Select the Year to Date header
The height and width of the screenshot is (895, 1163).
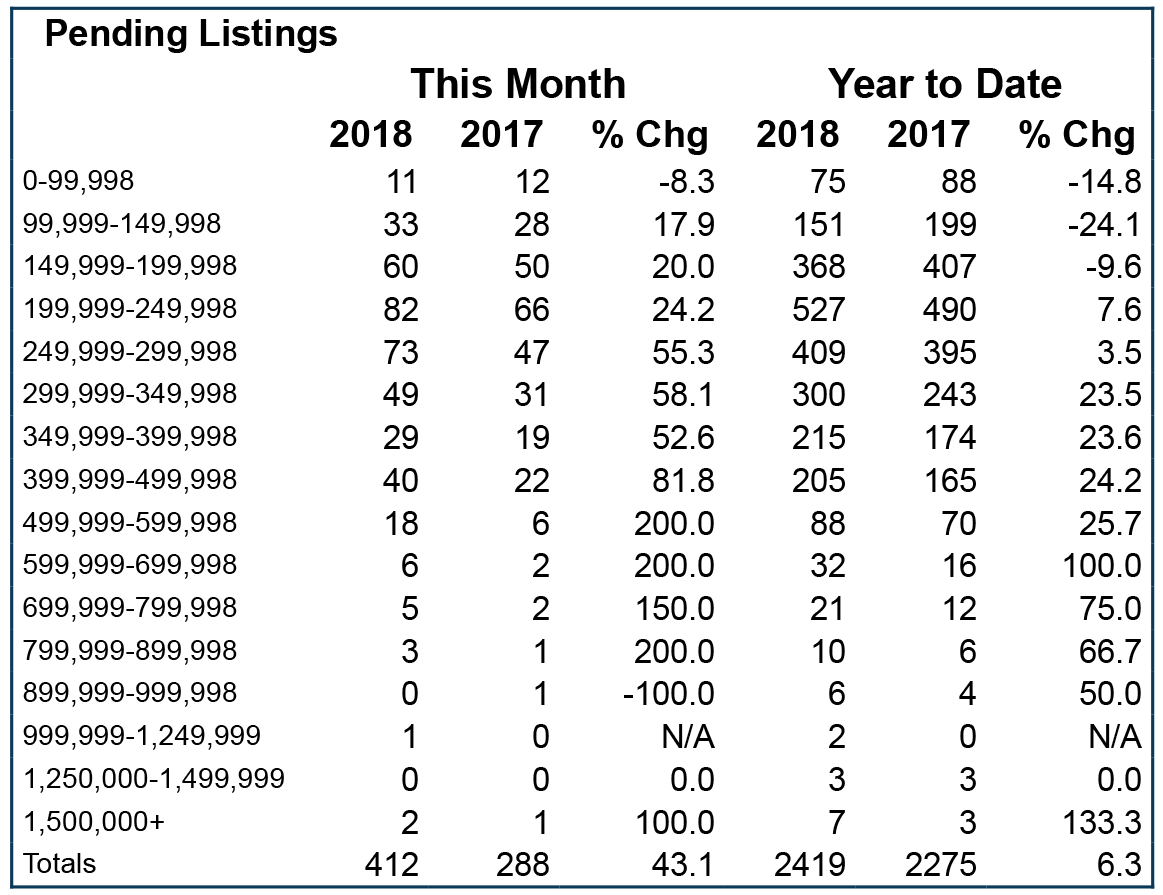944,83
